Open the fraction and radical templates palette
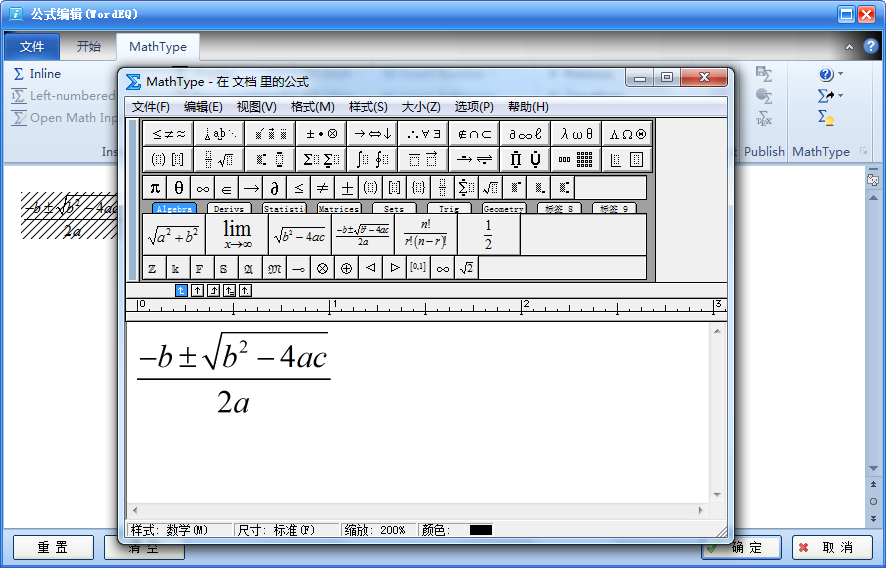This screenshot has width=886, height=568. (x=219, y=160)
